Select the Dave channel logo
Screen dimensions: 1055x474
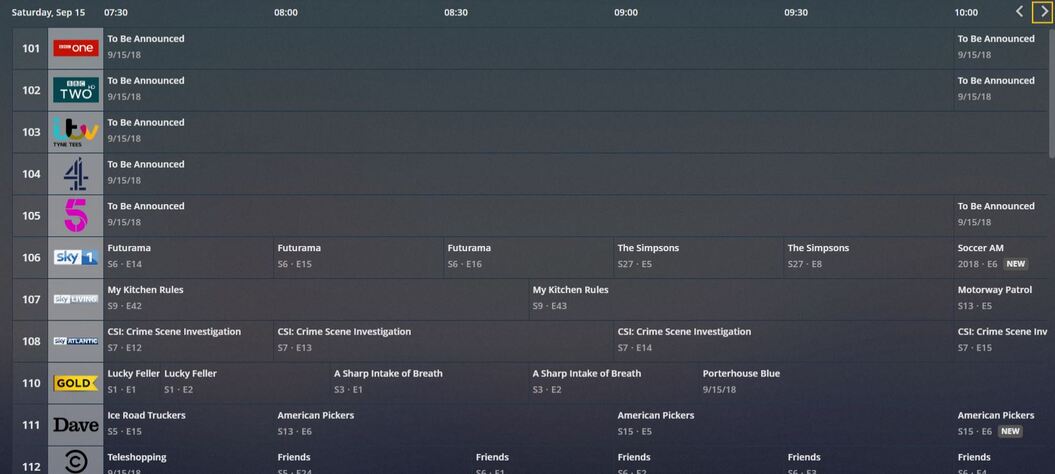[x=76, y=425]
